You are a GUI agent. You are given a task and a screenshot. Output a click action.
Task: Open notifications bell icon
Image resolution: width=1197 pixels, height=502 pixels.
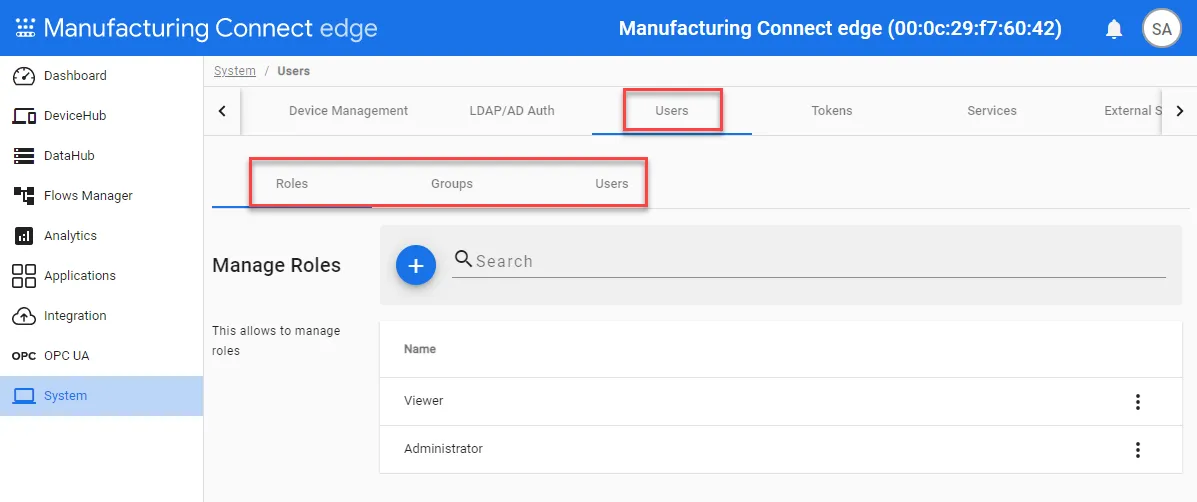click(1114, 29)
